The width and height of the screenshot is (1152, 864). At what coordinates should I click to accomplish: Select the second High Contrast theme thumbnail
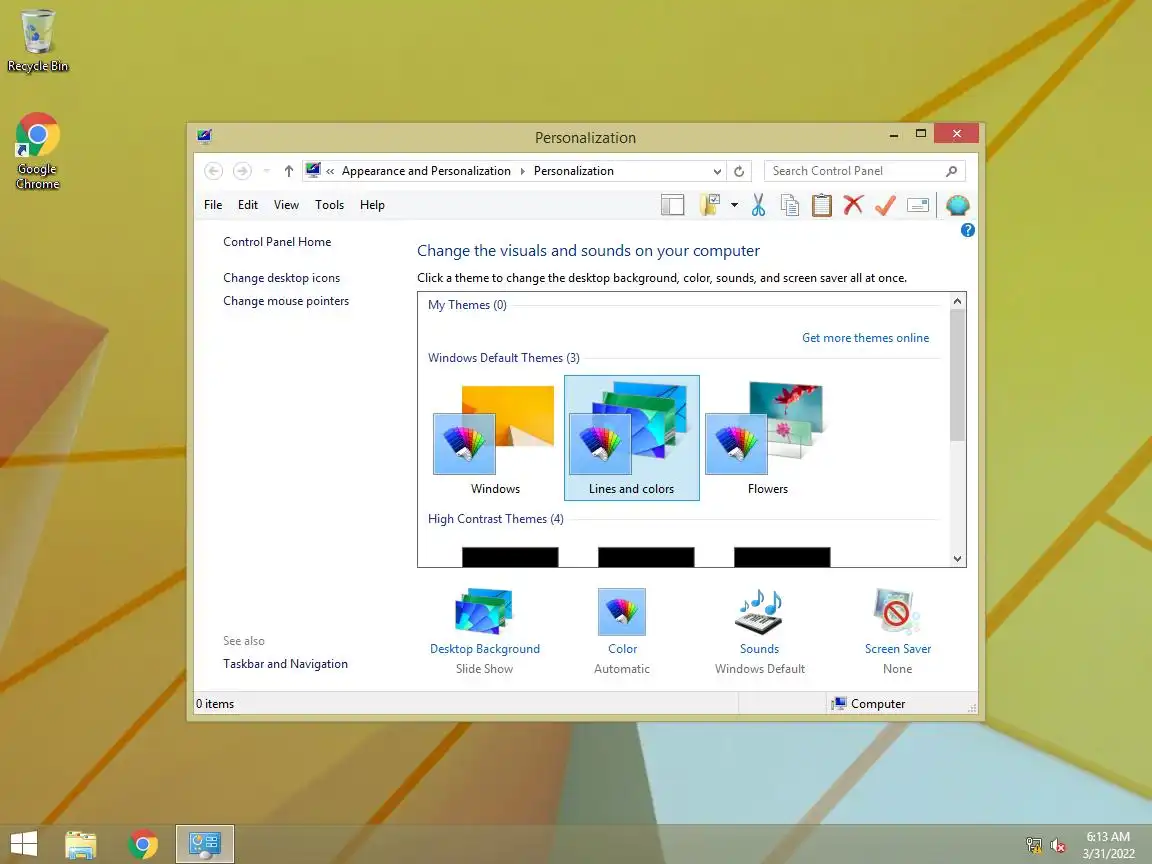pos(646,557)
